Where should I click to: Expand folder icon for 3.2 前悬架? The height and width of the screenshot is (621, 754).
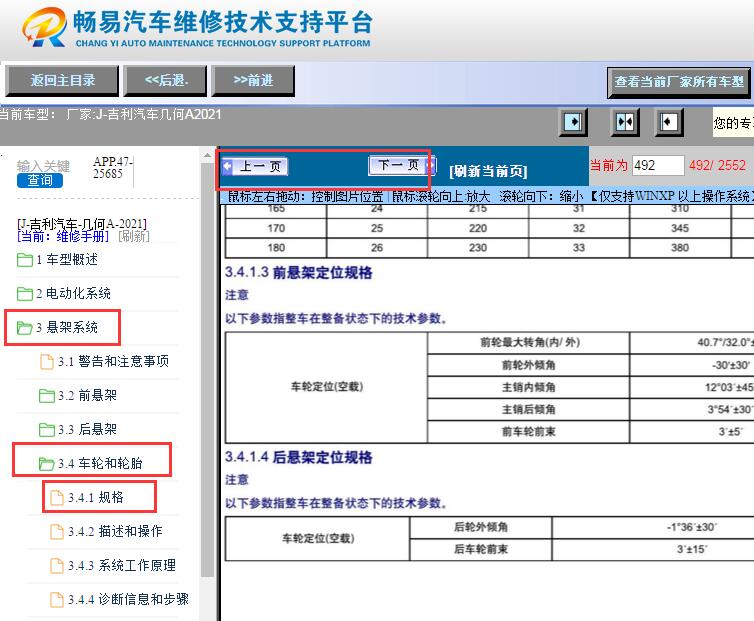point(47,395)
